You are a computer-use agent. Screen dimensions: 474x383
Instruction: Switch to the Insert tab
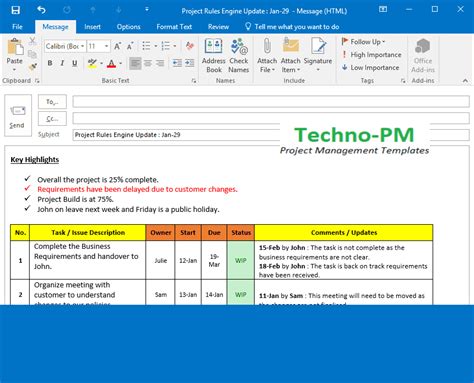(92, 27)
